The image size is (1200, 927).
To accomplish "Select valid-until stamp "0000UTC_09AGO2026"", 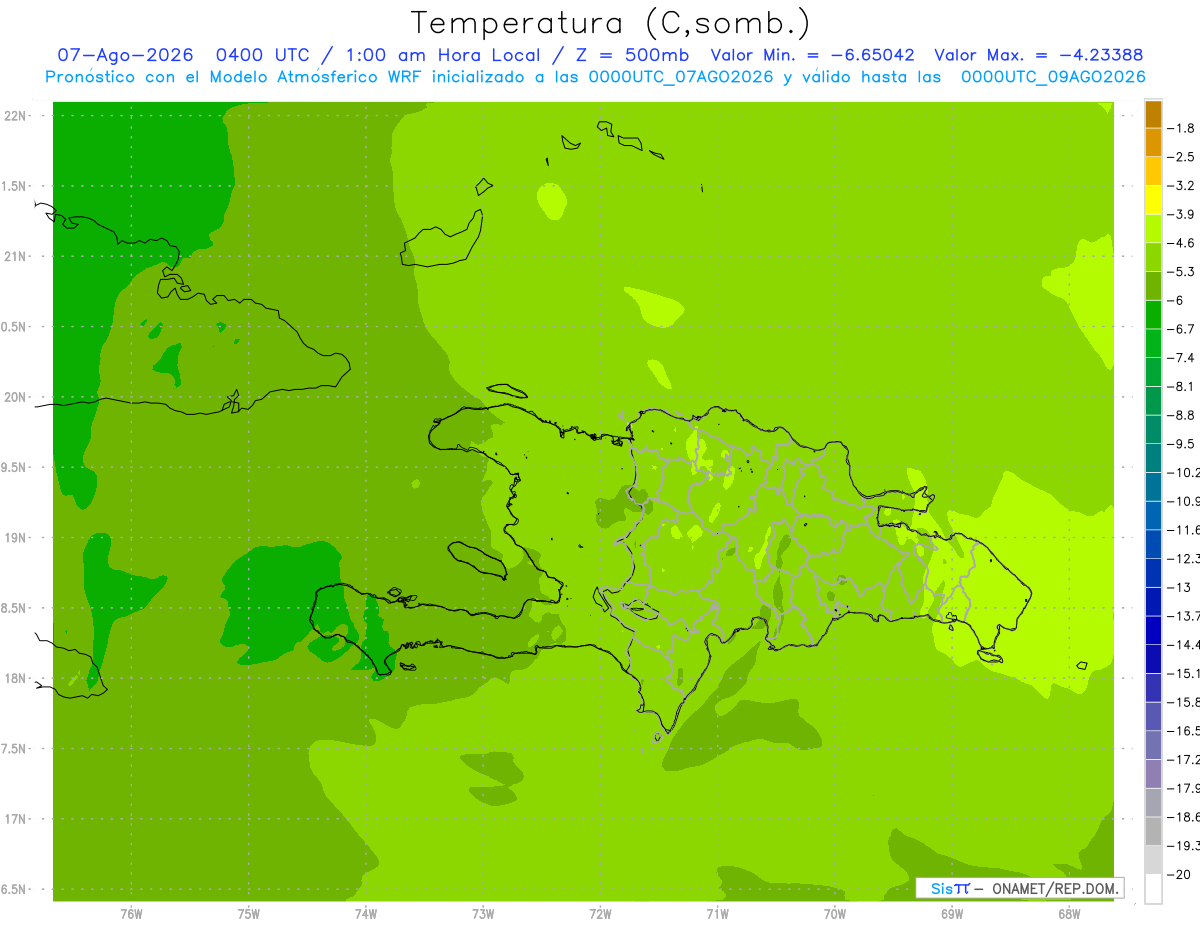I will [1054, 77].
